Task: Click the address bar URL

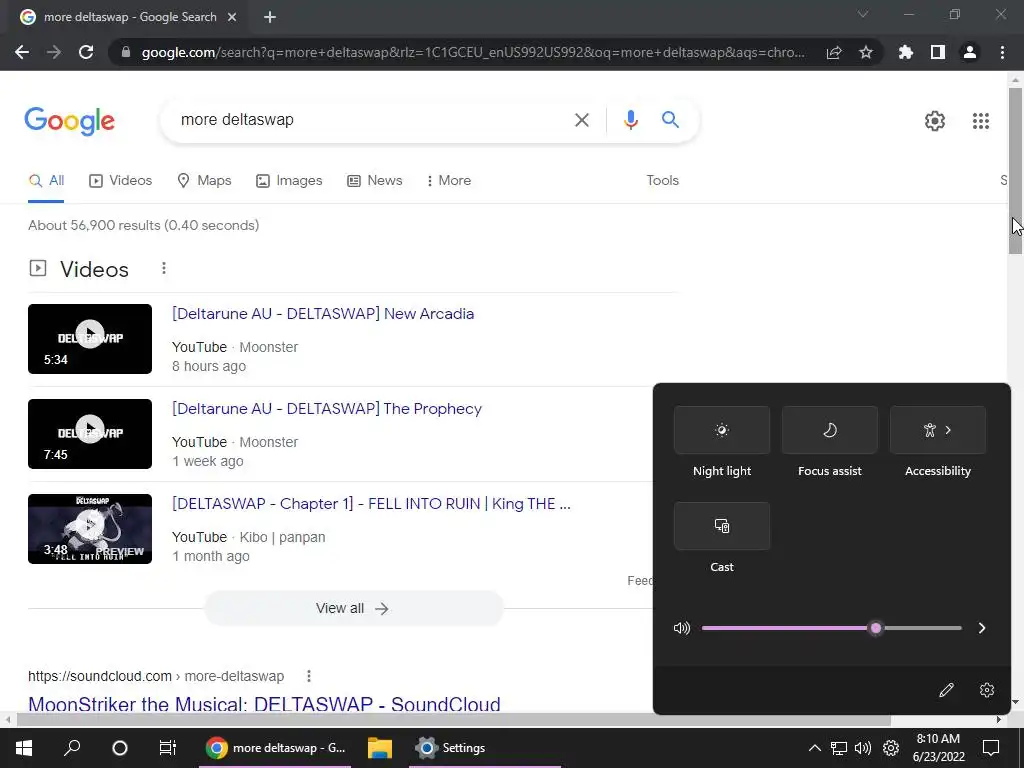Action: (x=473, y=52)
